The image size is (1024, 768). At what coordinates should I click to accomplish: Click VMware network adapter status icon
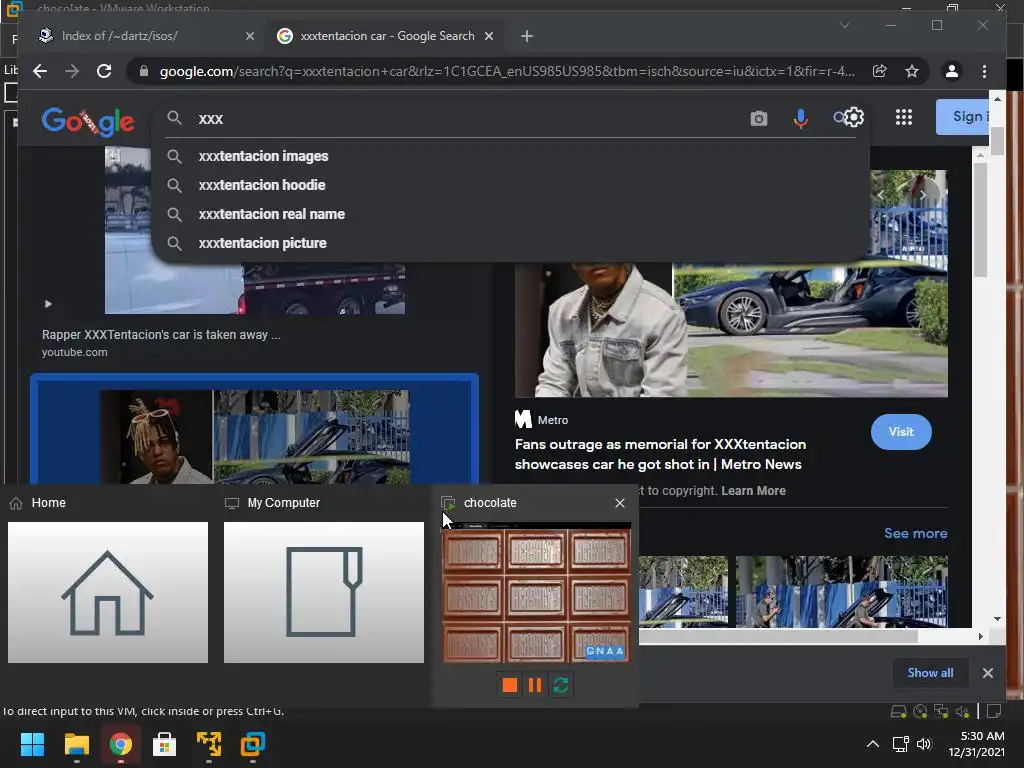(941, 712)
